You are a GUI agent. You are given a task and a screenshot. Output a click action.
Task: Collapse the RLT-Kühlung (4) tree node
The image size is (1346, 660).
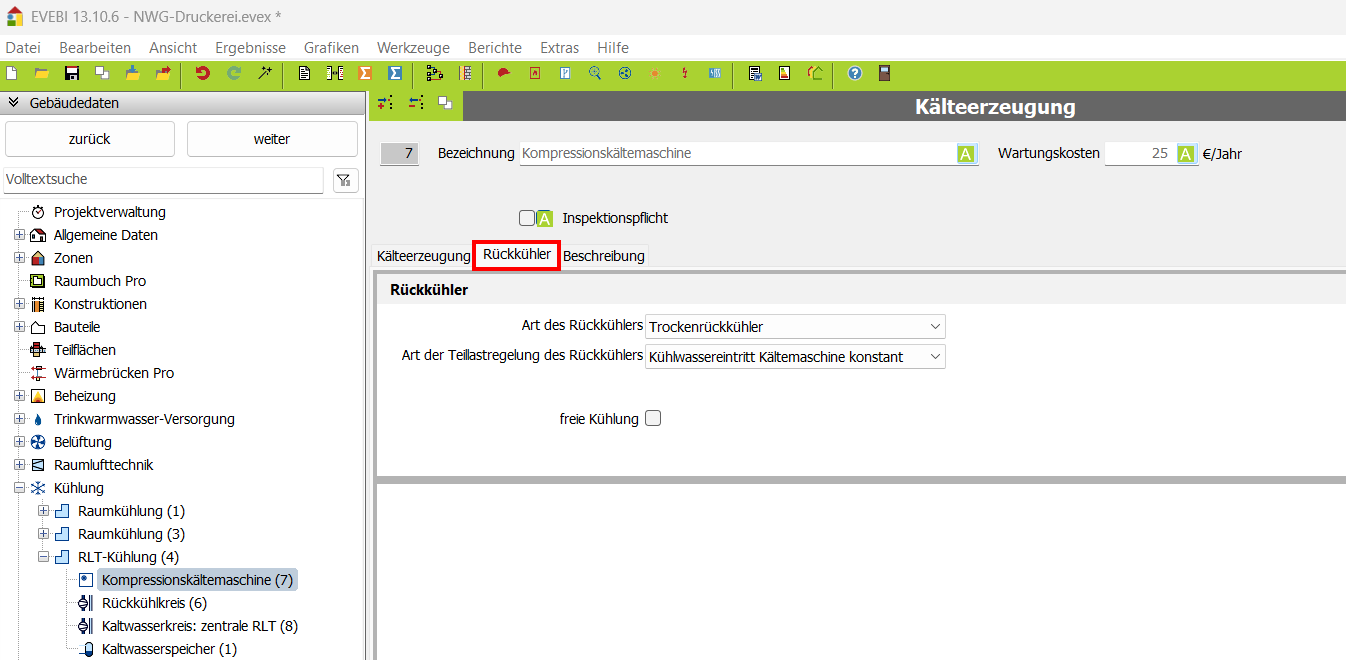tap(44, 557)
